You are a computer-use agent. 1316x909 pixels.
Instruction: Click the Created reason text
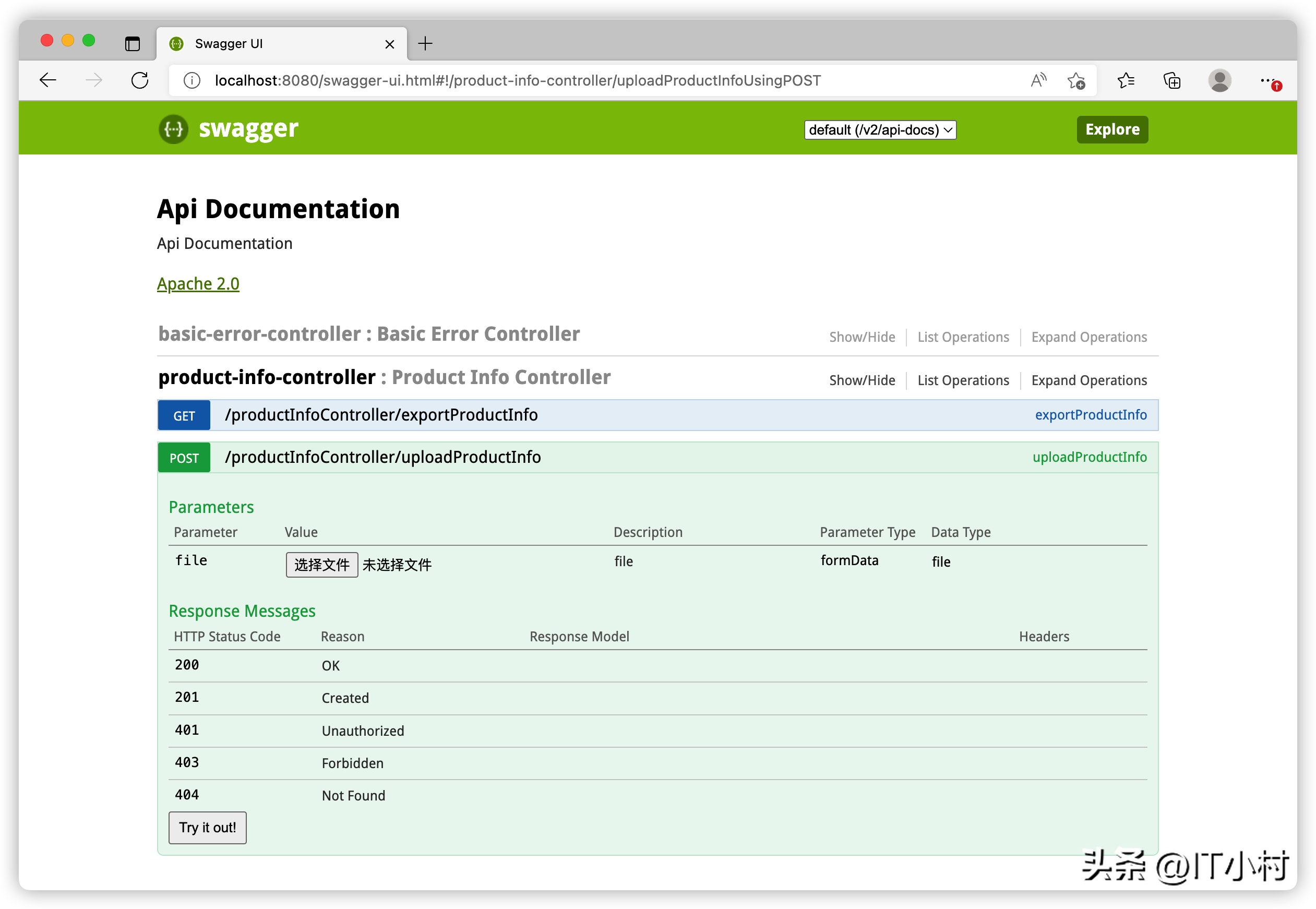point(345,698)
